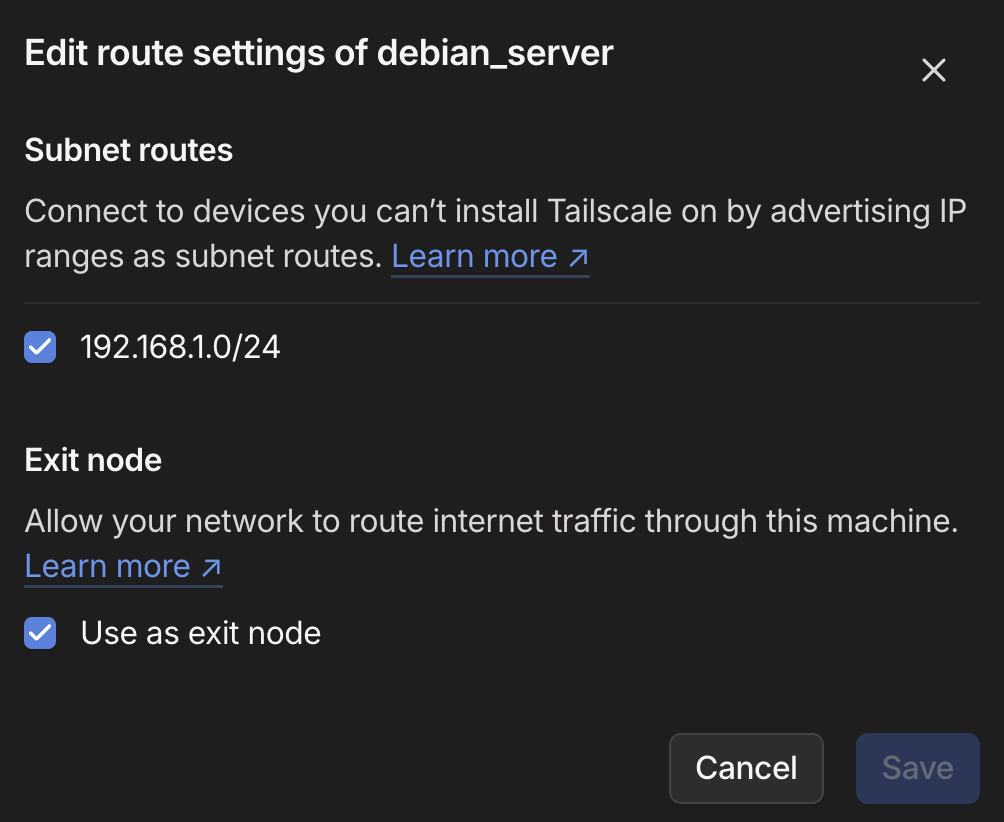
Task: Click the Save button
Action: tap(917, 768)
